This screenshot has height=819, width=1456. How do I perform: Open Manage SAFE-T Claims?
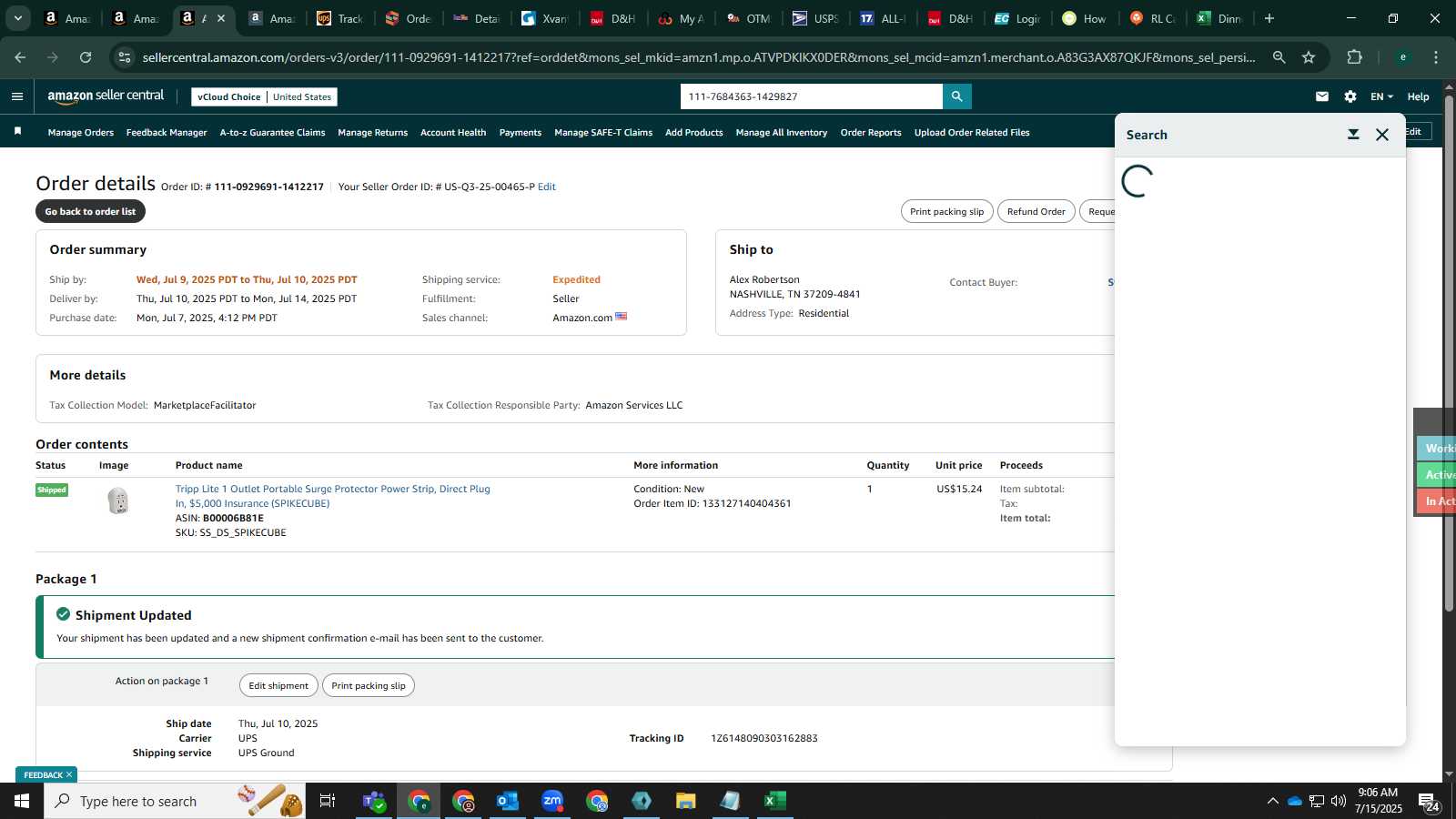[603, 133]
